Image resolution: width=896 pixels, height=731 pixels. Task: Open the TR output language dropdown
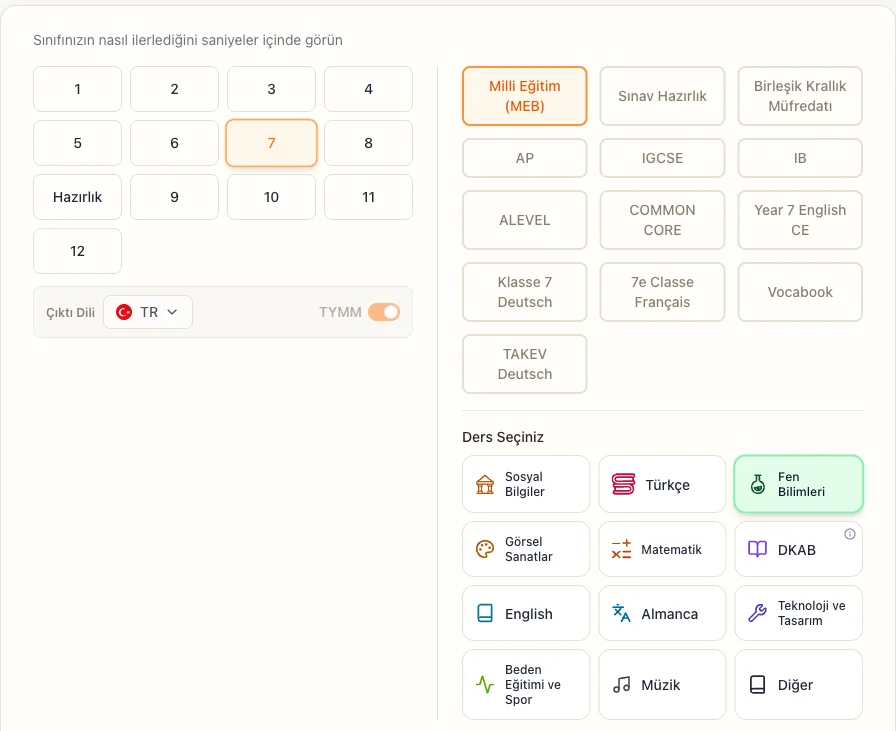(x=147, y=312)
